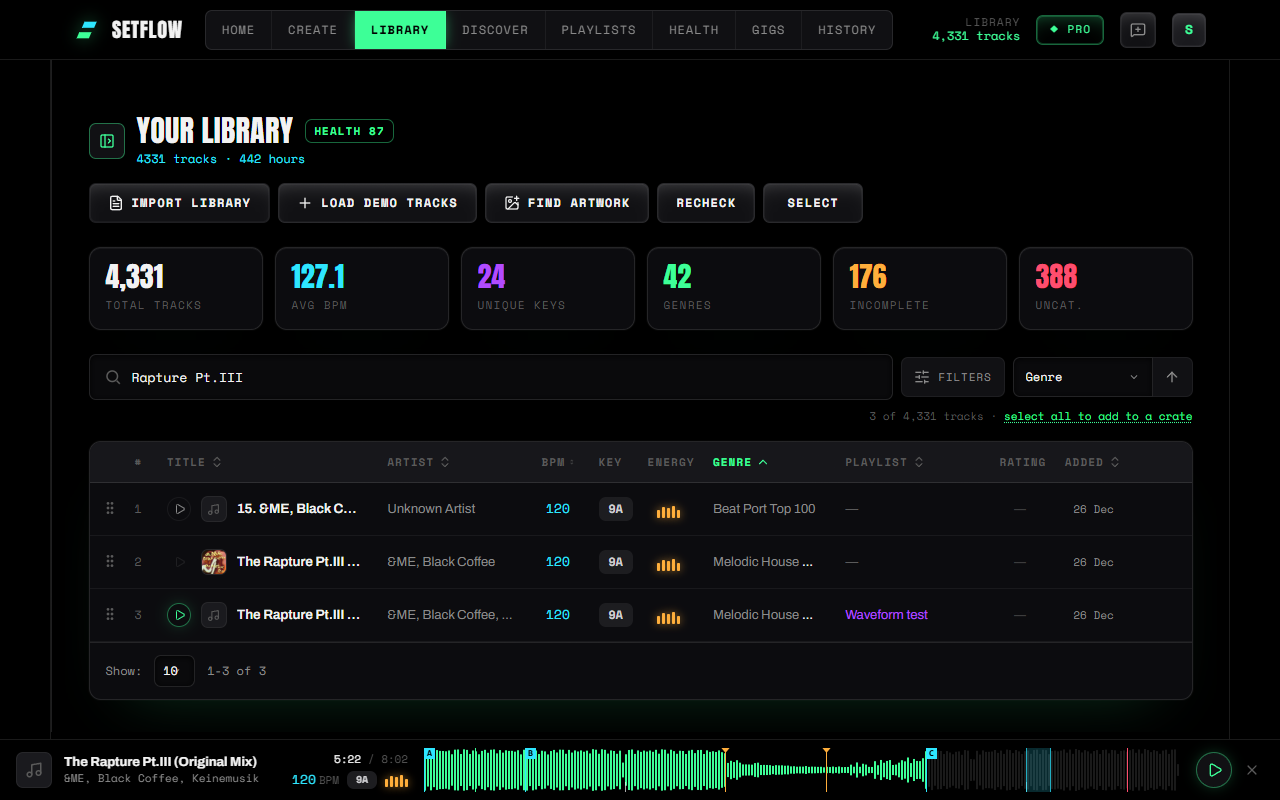Viewport: 1280px width, 800px height.
Task: Toggle the sidebar panel icon beside Your Library
Action: 107,141
